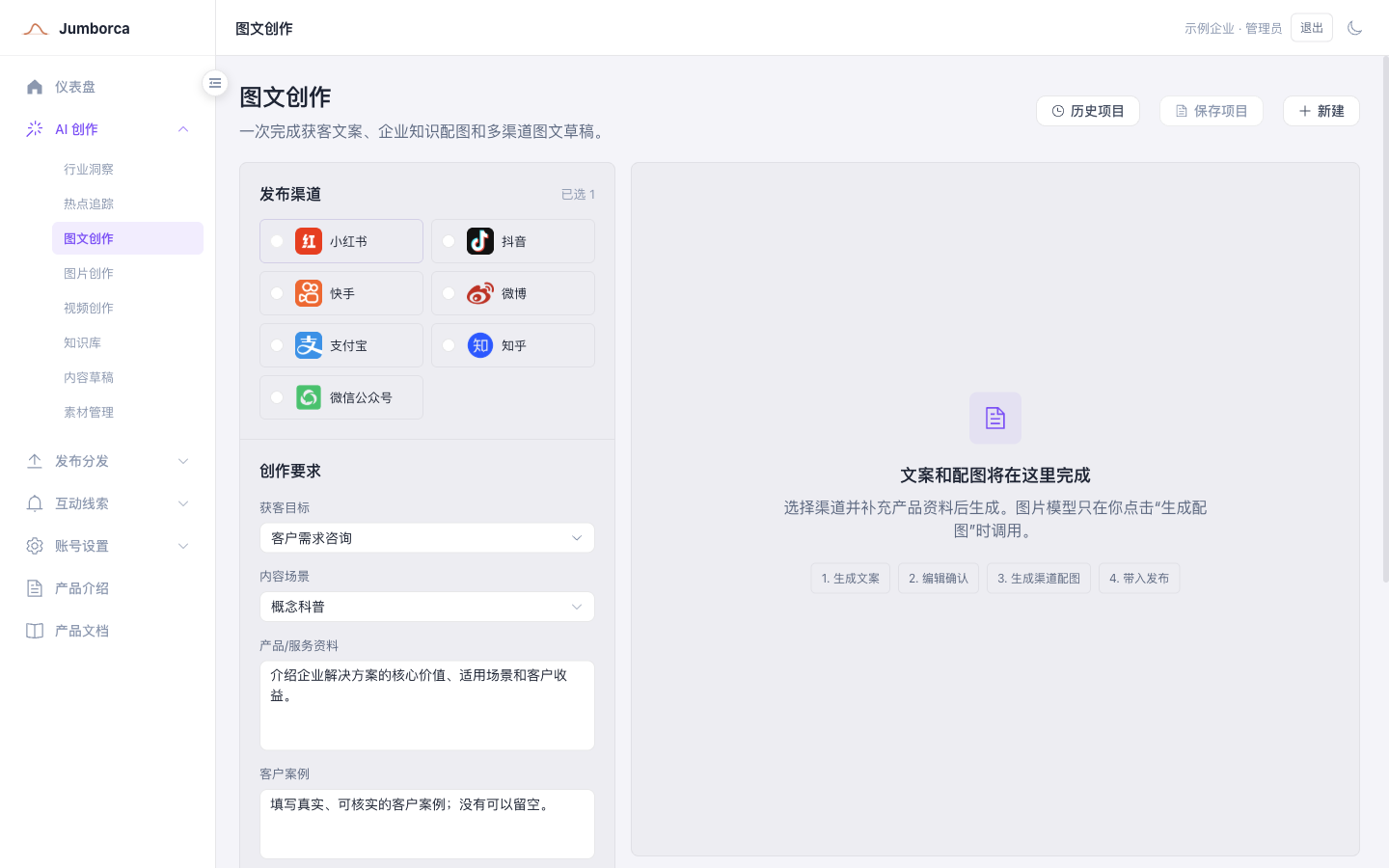The image size is (1389, 868).
Task: Expand the 账号设置 menu chevron
Action: click(183, 546)
